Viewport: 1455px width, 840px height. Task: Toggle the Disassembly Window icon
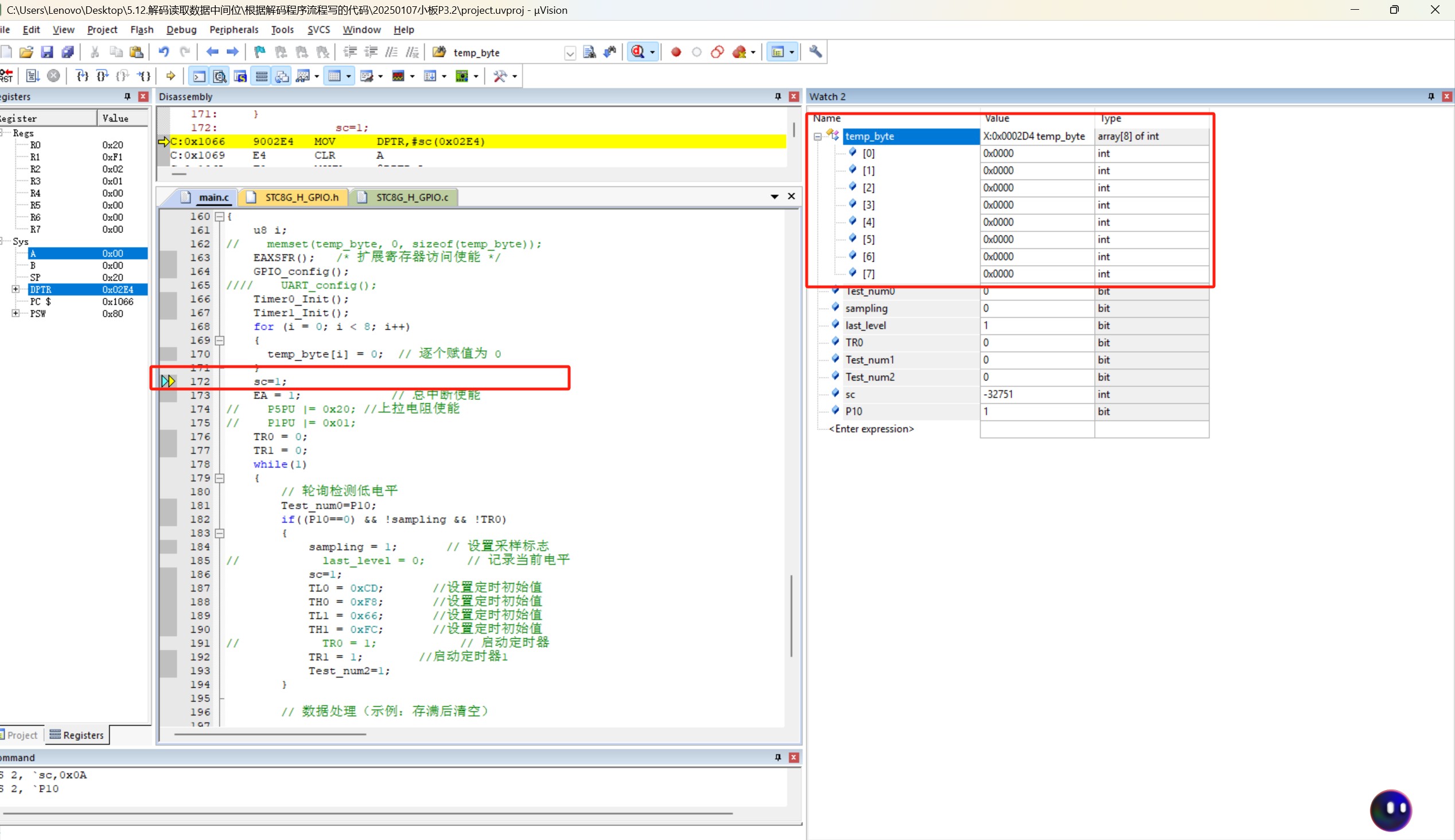220,76
